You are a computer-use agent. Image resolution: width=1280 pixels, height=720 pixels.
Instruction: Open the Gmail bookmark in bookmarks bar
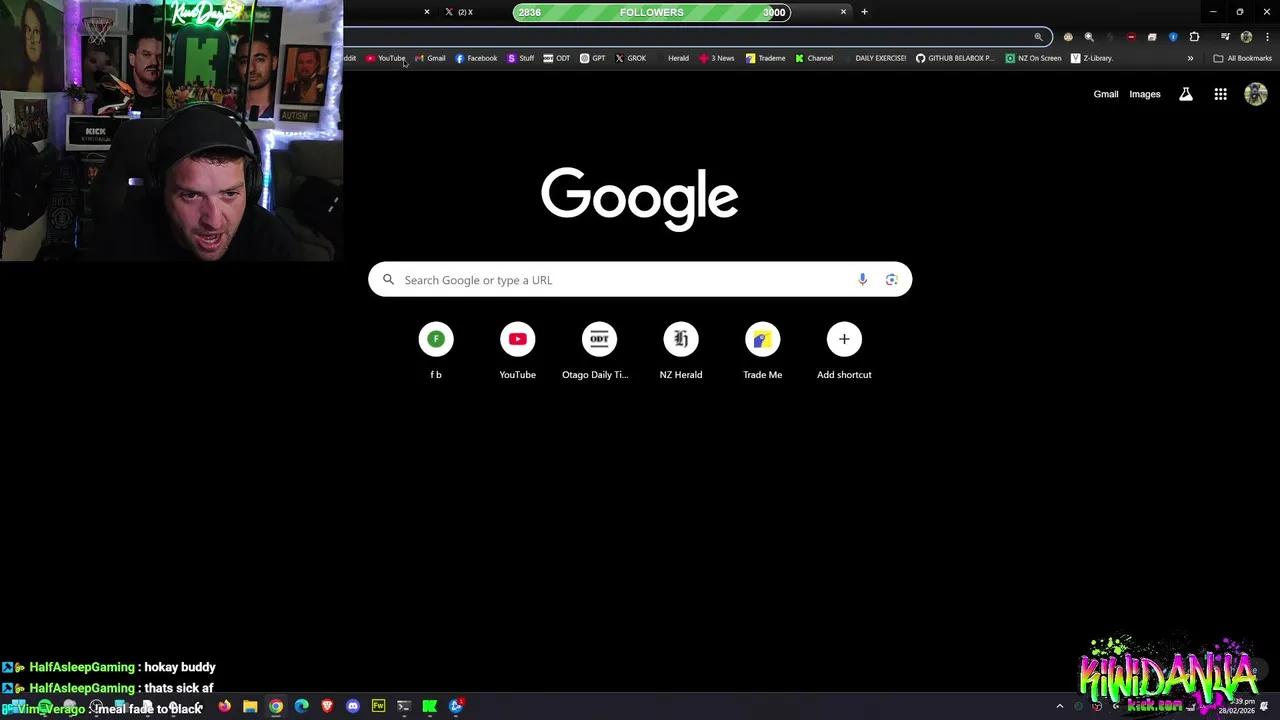[430, 58]
